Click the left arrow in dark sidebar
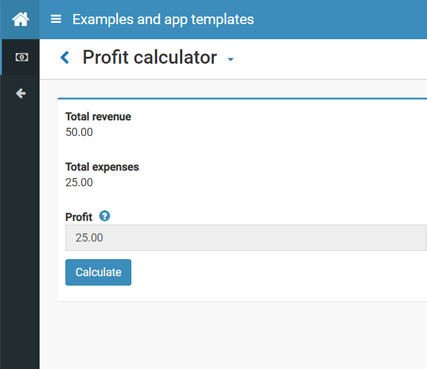The image size is (427, 369). point(21,93)
